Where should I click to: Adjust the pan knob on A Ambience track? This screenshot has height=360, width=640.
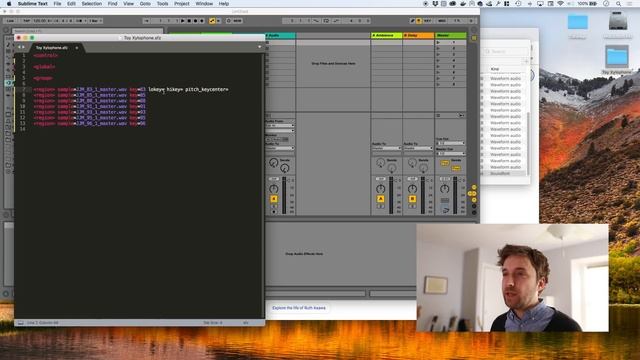click(x=380, y=189)
